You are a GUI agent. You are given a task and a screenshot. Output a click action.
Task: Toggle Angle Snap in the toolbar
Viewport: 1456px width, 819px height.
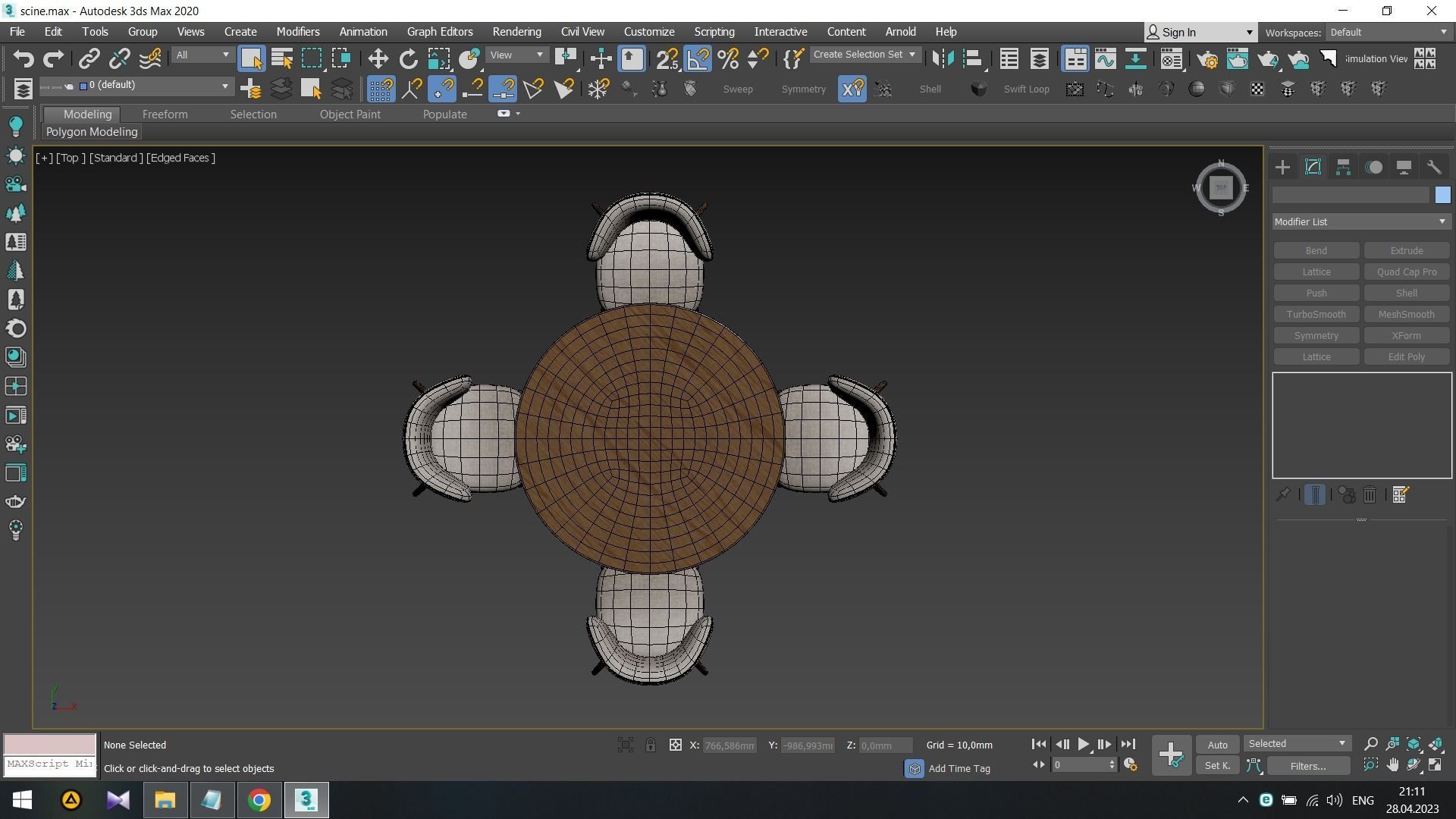(698, 59)
